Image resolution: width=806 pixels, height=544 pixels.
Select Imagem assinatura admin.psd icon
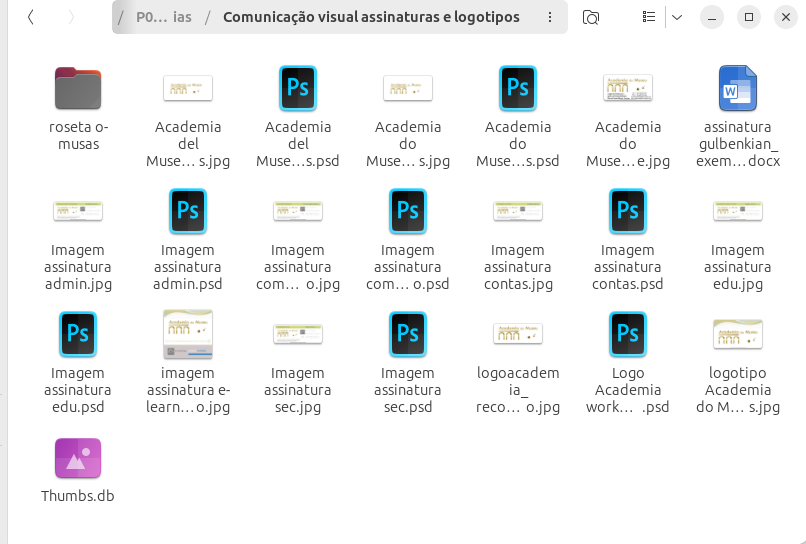tap(188, 211)
